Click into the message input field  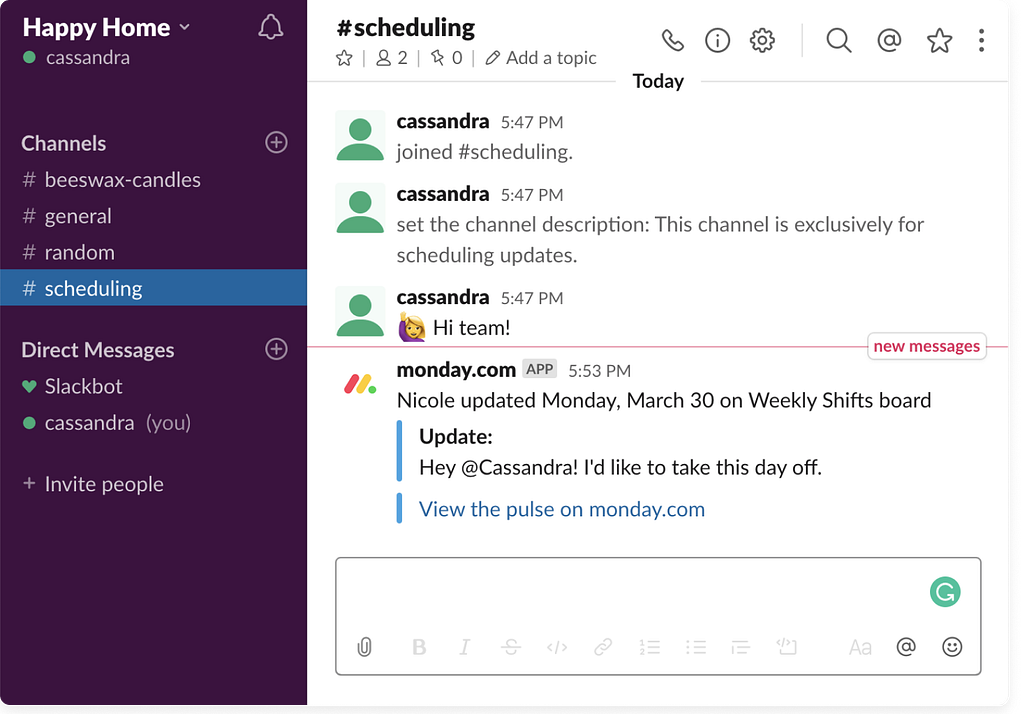pos(630,595)
